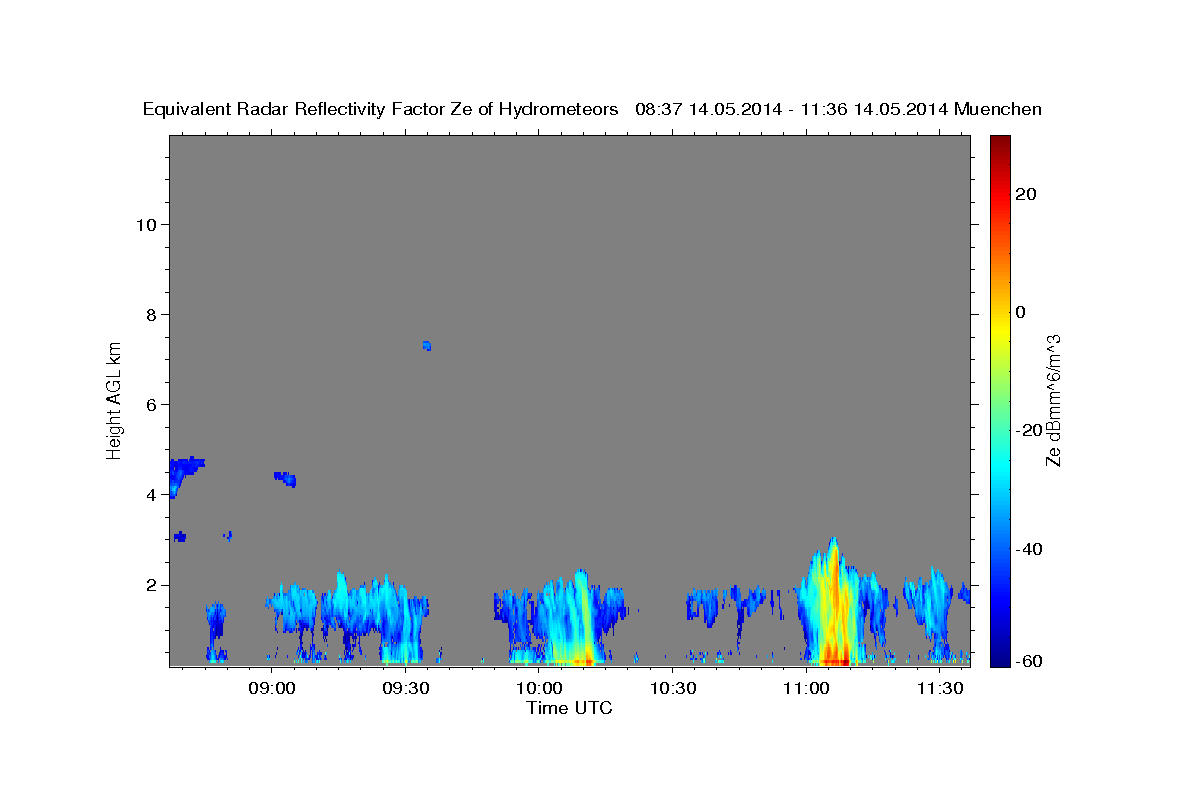Click the '09:30' time tick label
This screenshot has width=1200, height=800.
click(x=405, y=689)
